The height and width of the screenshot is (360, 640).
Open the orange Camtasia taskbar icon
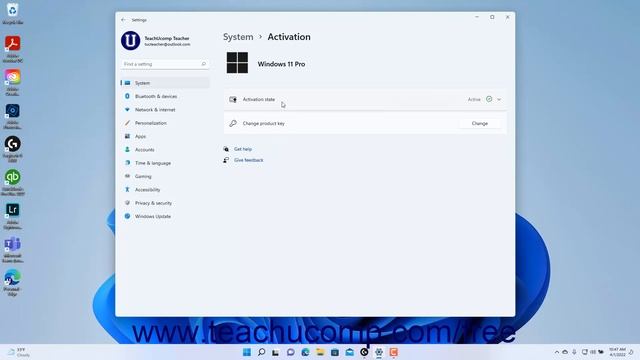click(x=393, y=352)
